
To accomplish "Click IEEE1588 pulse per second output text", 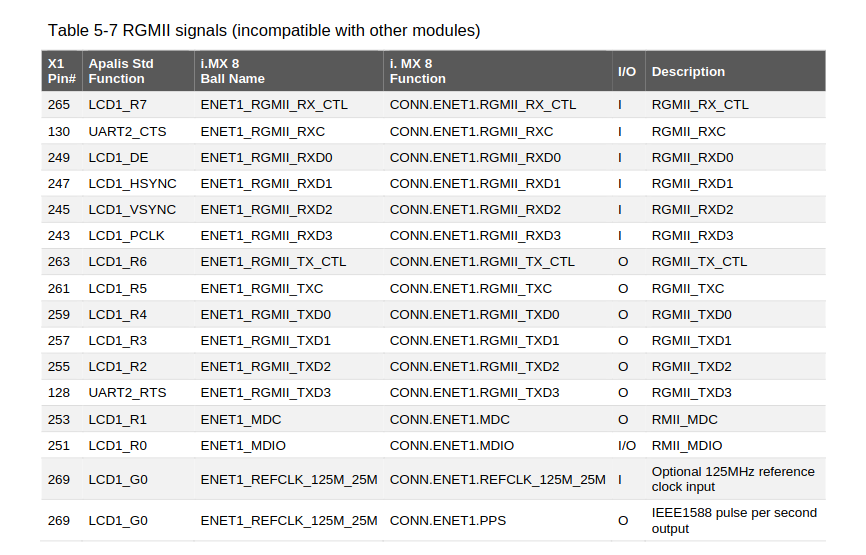I will click(734, 521).
